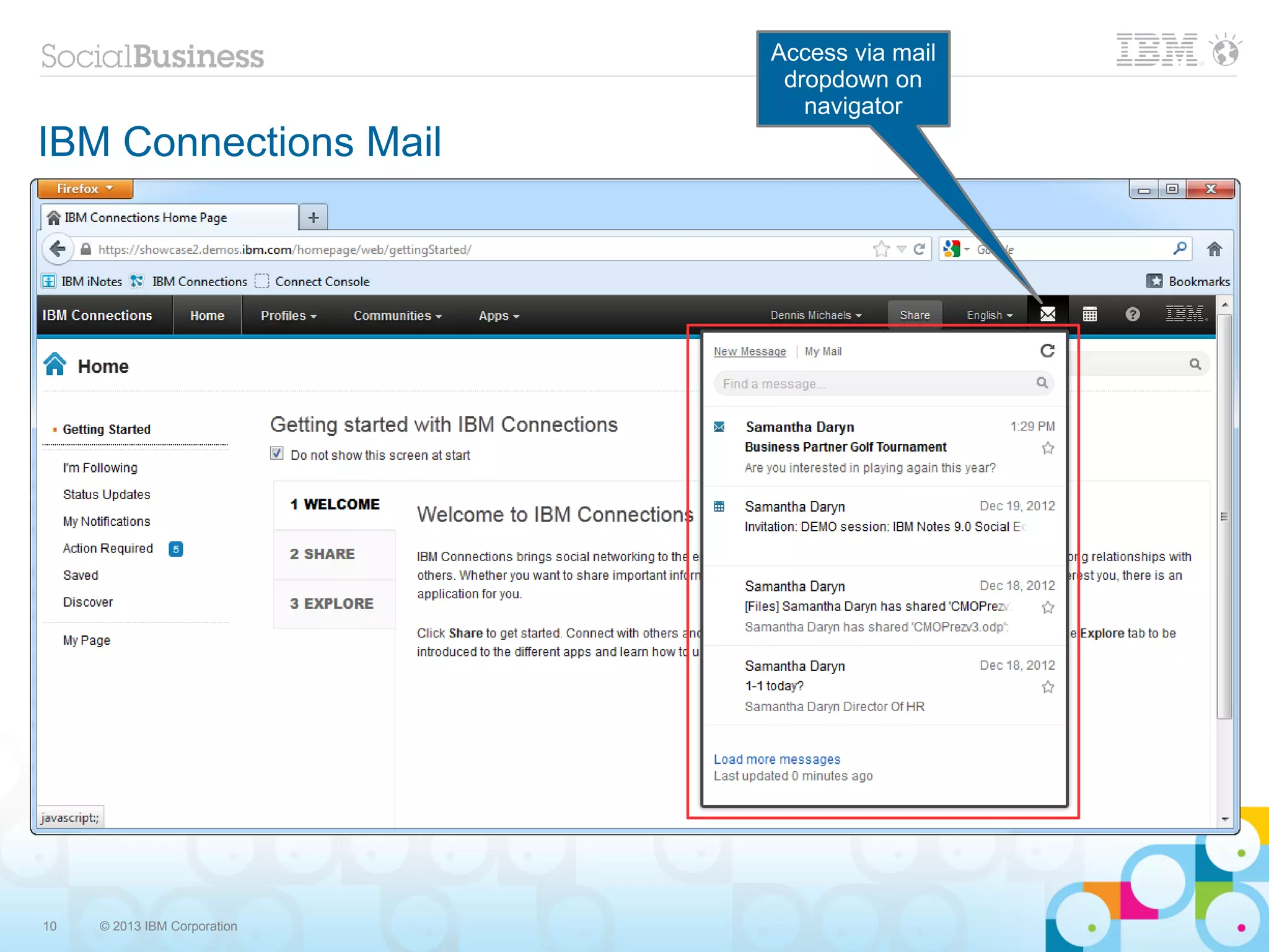Click the Firefox home icon

click(1214, 249)
